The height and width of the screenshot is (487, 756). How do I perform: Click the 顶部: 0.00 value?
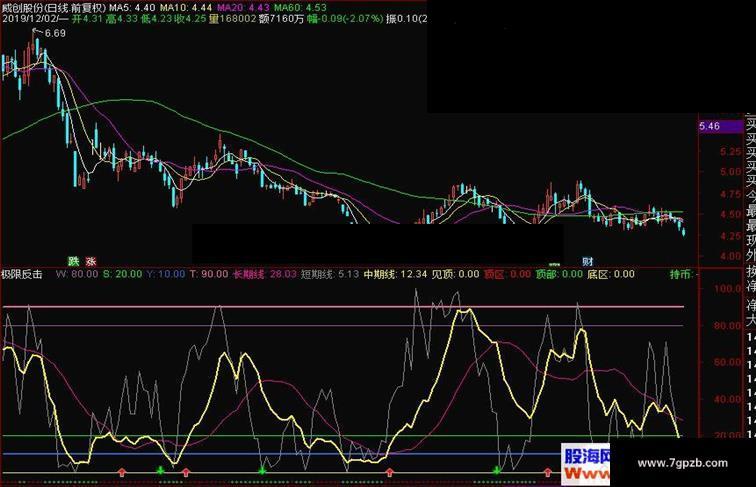point(559,274)
